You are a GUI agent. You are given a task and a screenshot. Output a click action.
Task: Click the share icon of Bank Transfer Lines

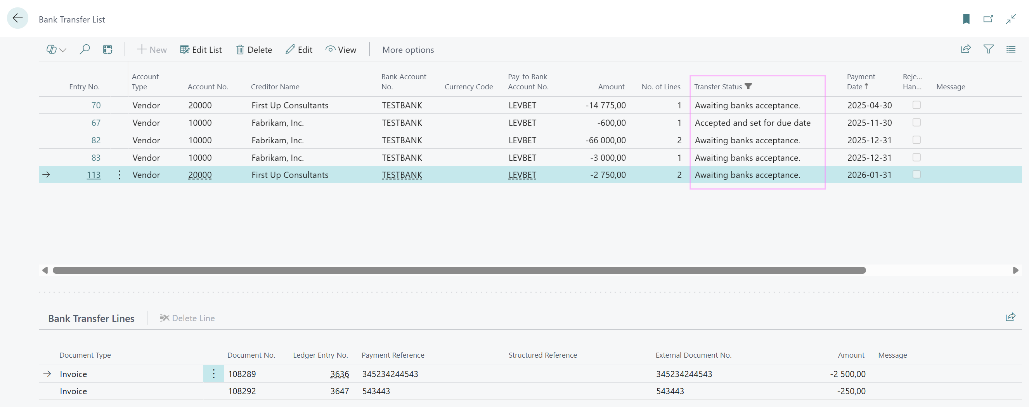1011,317
